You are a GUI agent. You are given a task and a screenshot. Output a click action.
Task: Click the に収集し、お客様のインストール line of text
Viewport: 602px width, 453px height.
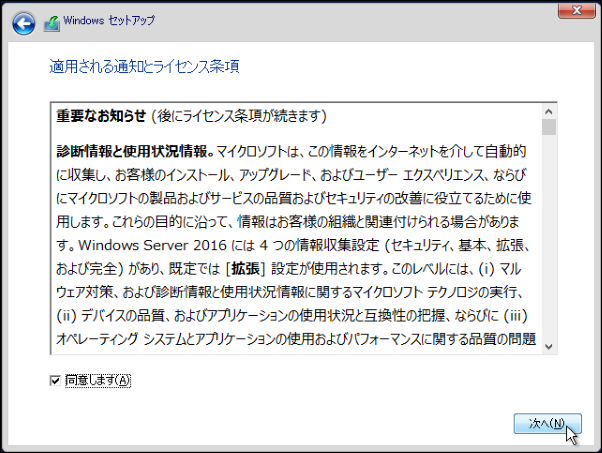coord(300,174)
